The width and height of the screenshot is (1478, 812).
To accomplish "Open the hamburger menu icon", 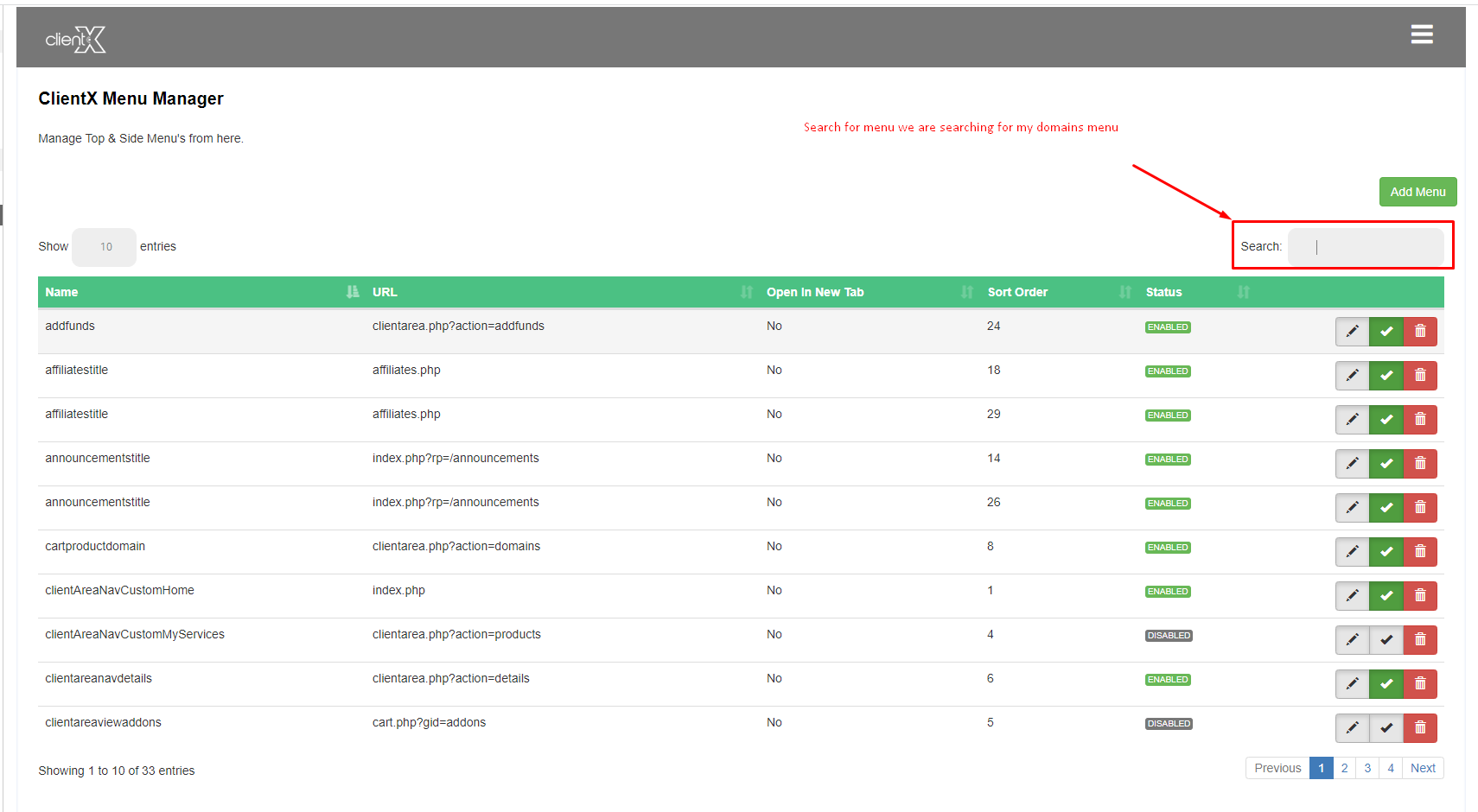I will [1422, 35].
